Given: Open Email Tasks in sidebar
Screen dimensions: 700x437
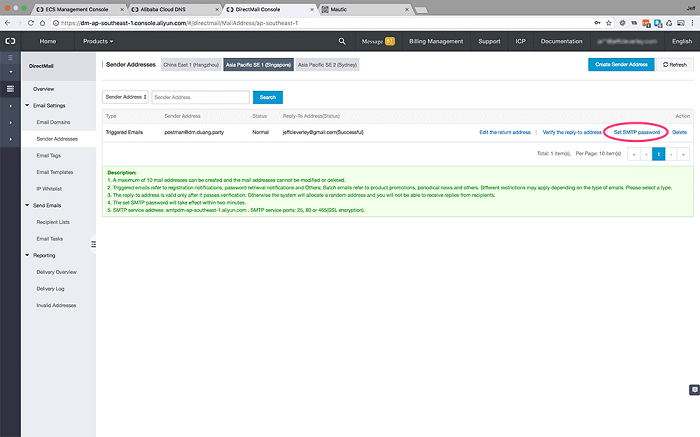Looking at the screenshot, I should click(x=50, y=239).
